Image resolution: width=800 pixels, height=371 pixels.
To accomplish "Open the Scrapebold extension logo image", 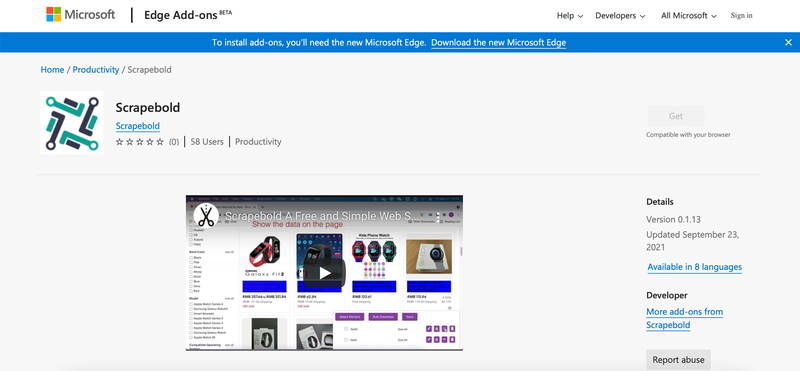I will click(x=72, y=123).
